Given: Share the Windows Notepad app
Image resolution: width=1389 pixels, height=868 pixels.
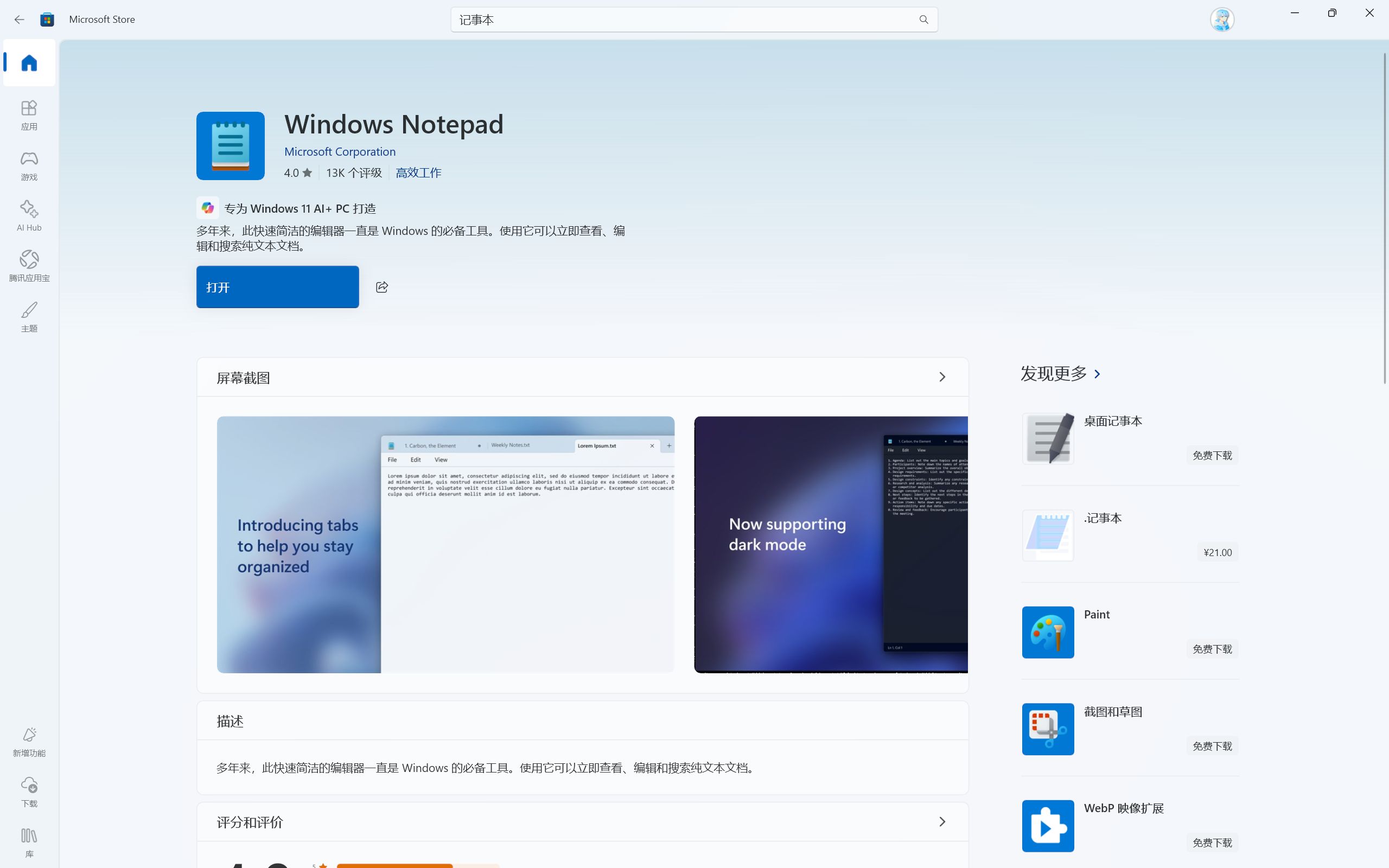Looking at the screenshot, I should click(x=381, y=287).
